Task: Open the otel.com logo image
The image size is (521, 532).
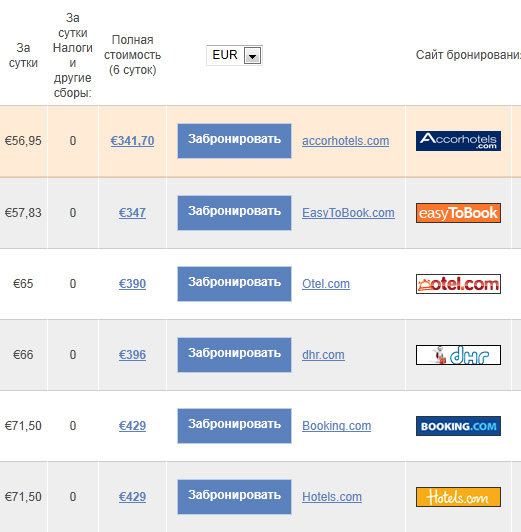Action: pyautogui.click(x=458, y=284)
